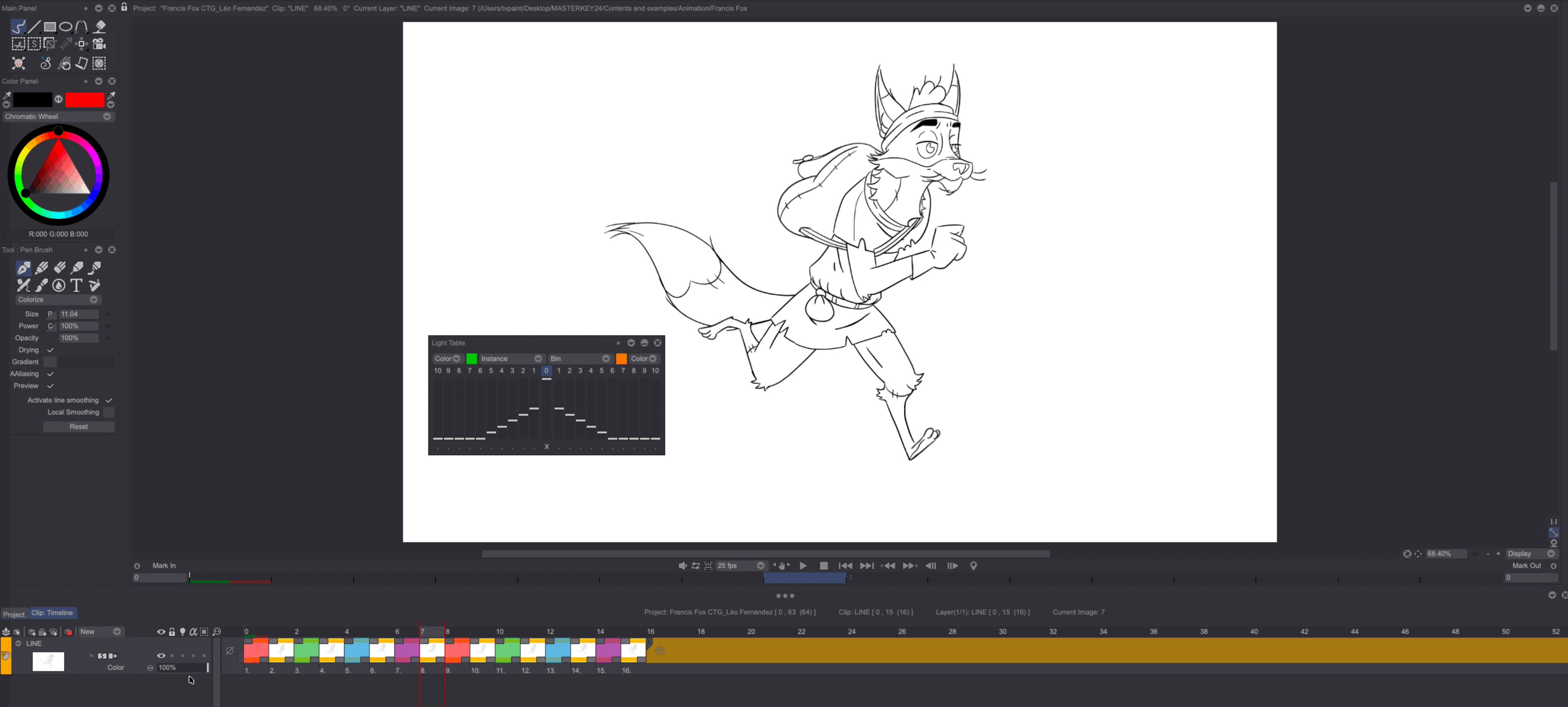Select the Clip: Timeline tab
The width and height of the screenshot is (1568, 707).
point(52,613)
